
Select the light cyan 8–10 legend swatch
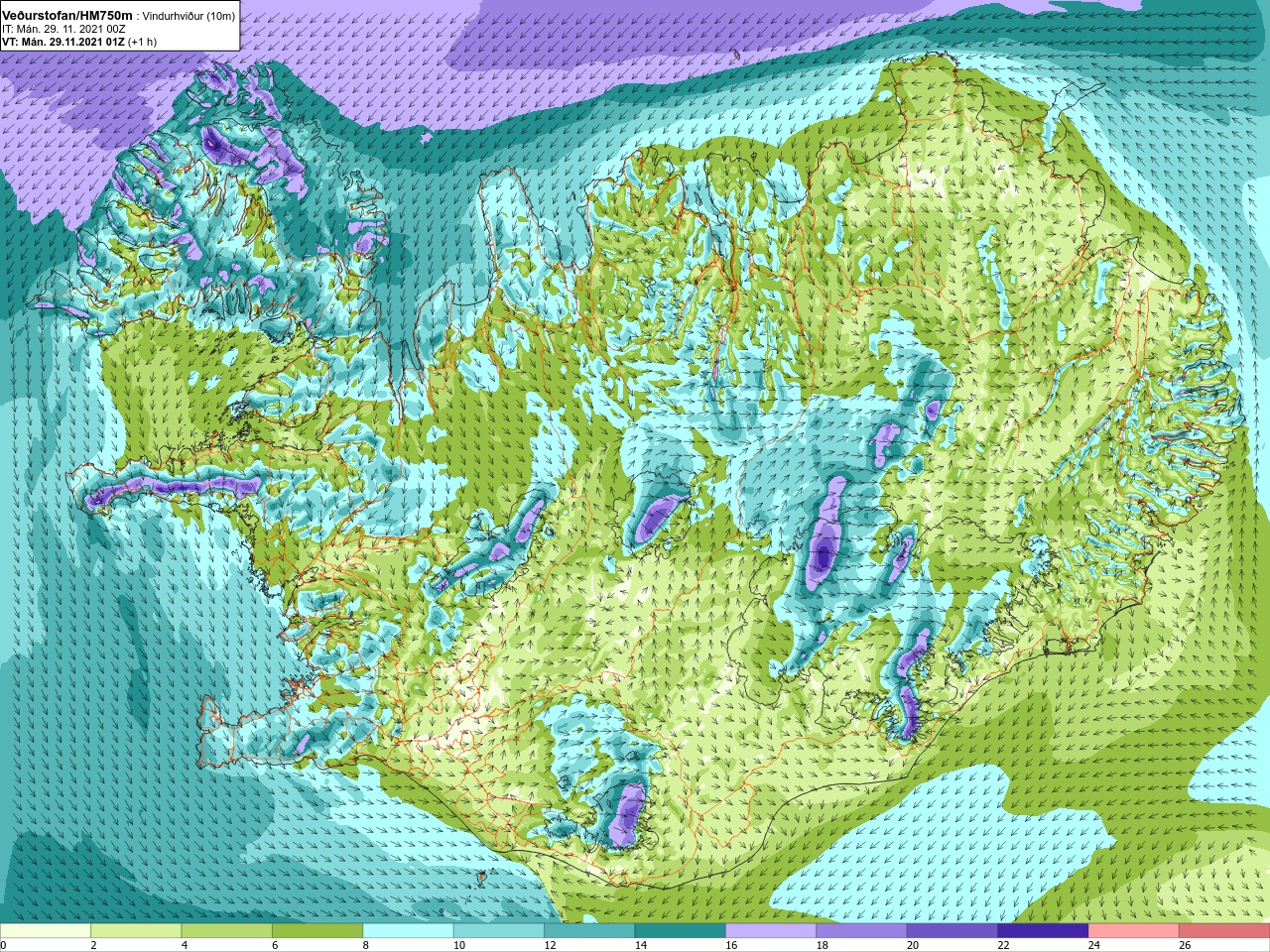[x=409, y=931]
